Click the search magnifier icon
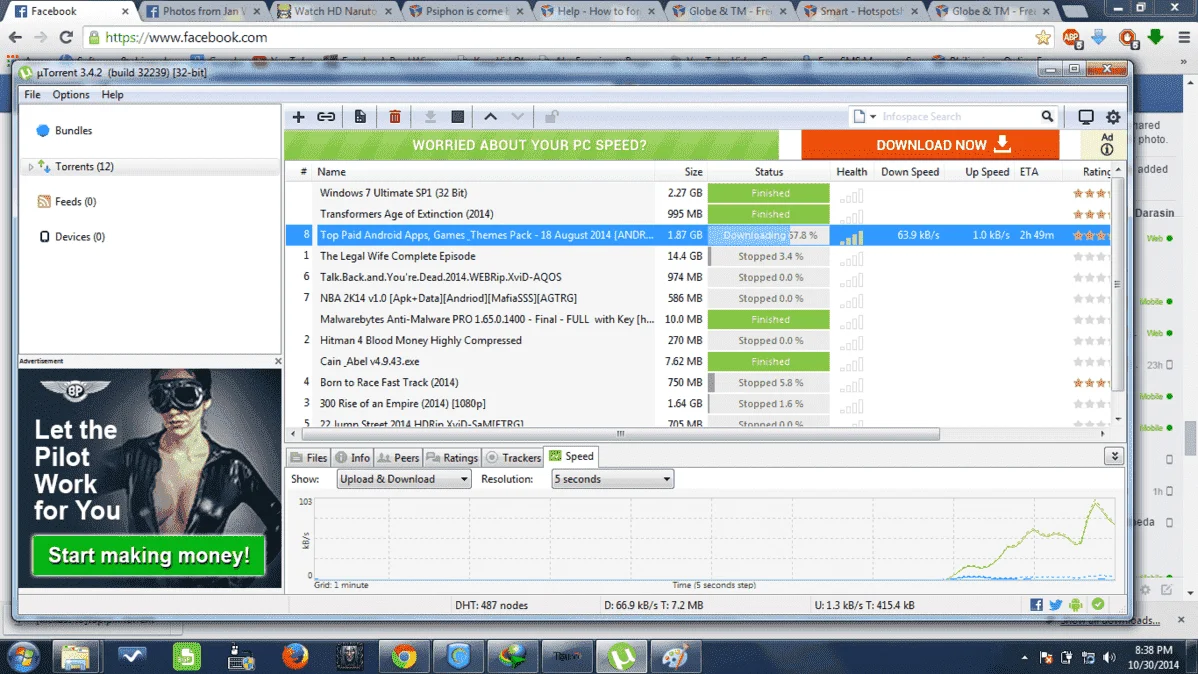 (1047, 116)
